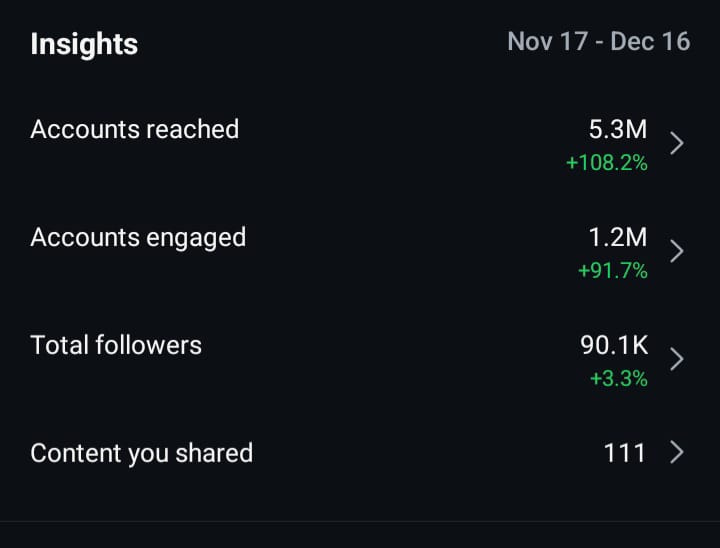Screen dimensions: 720x548
Task: Open Accounts reached details chevron
Action: [x=677, y=143]
